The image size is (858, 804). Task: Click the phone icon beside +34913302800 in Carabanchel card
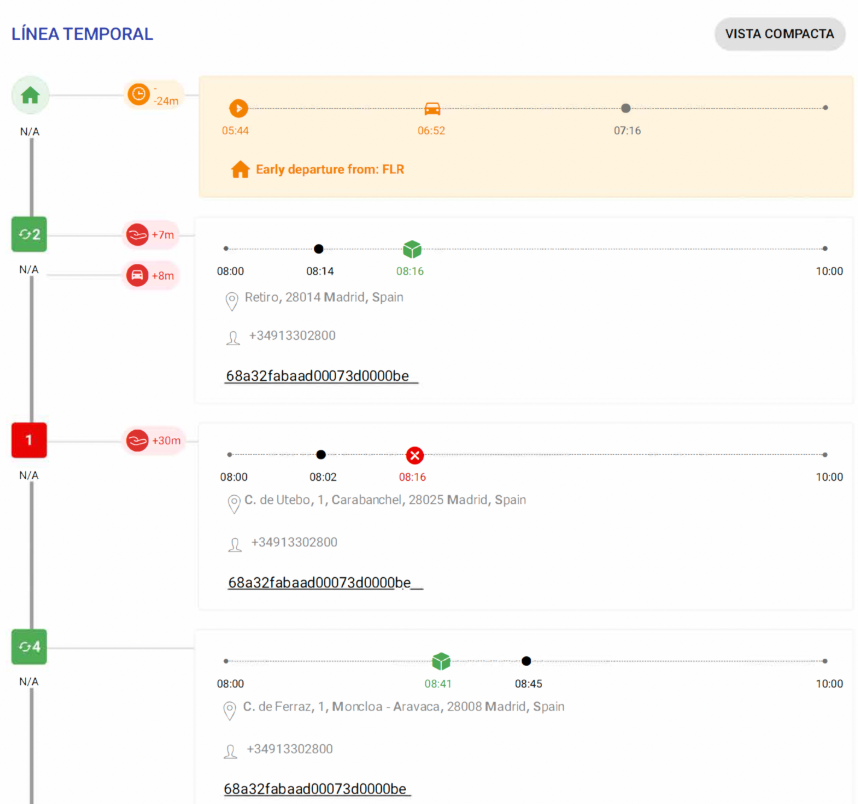pyautogui.click(x=234, y=545)
